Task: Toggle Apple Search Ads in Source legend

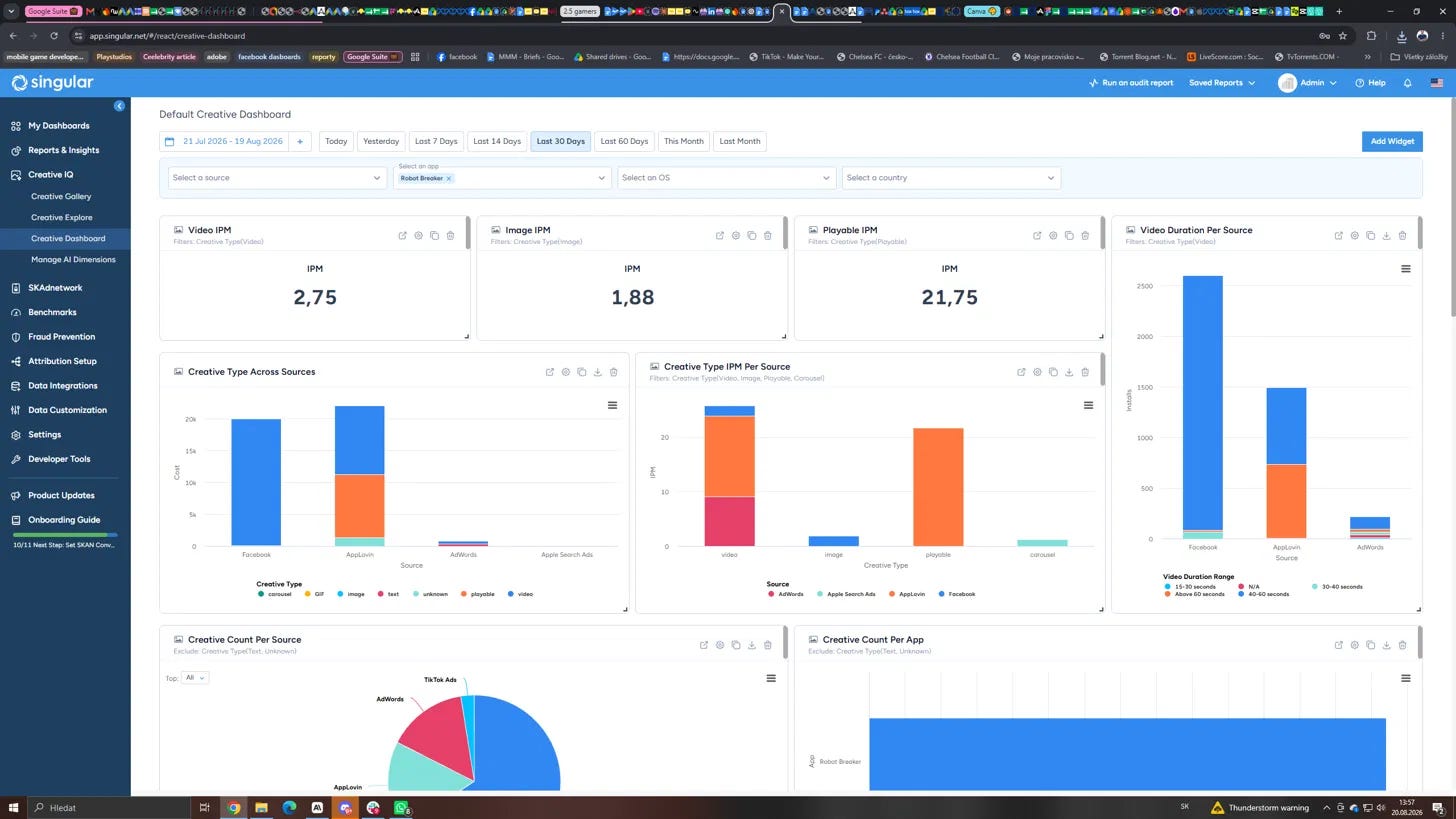Action: (846, 594)
